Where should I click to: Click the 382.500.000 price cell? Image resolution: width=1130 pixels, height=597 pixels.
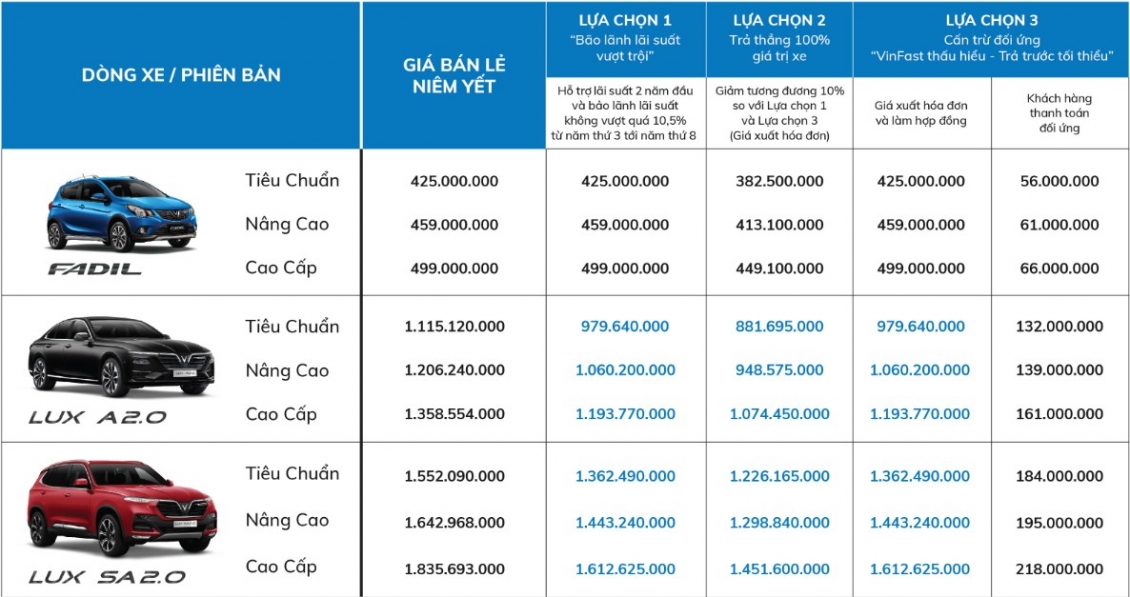click(779, 181)
